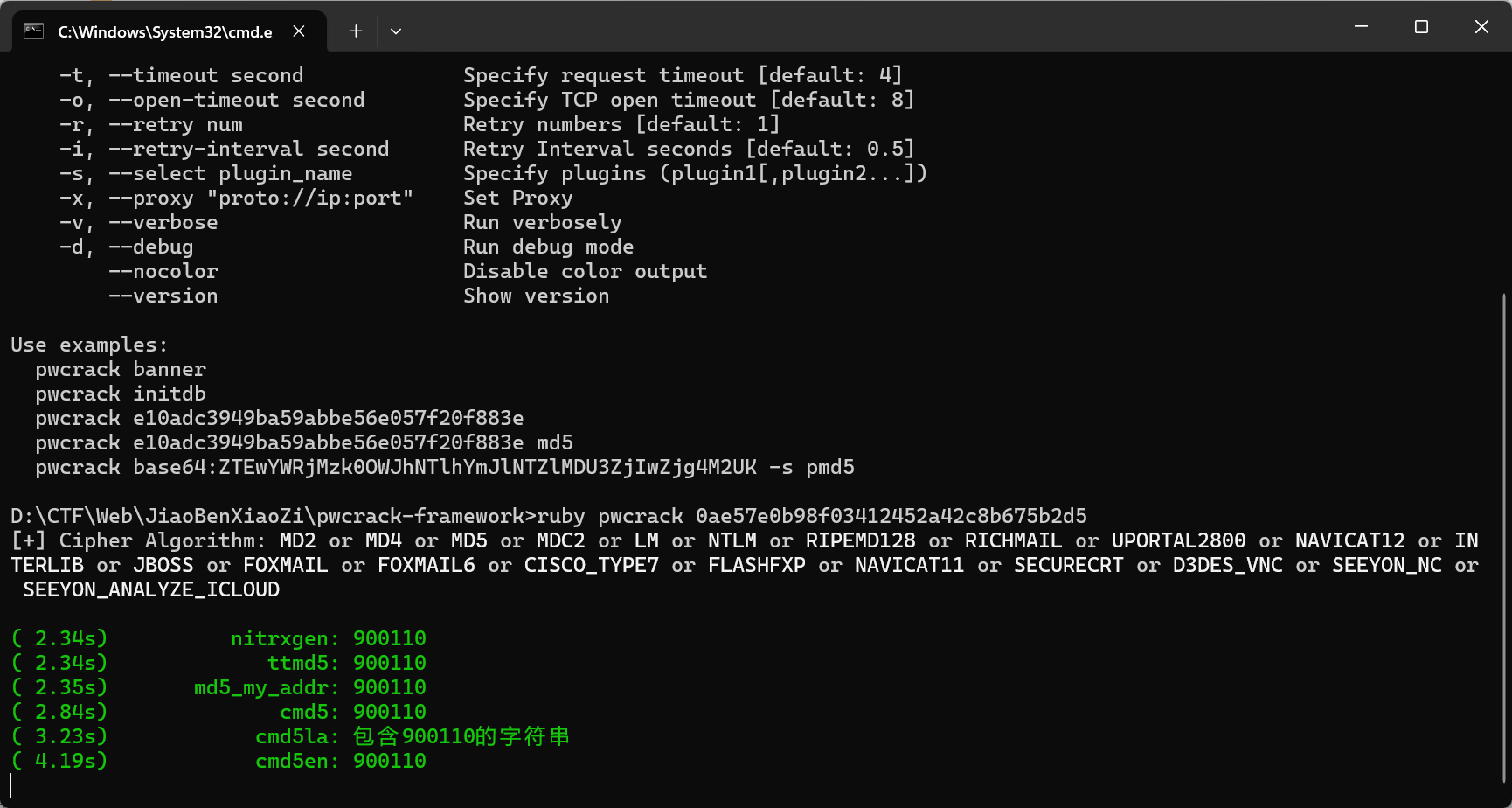Click the '[+] Cipher Algorithm:' label
Screen dimensions: 1512x808
tap(139, 541)
